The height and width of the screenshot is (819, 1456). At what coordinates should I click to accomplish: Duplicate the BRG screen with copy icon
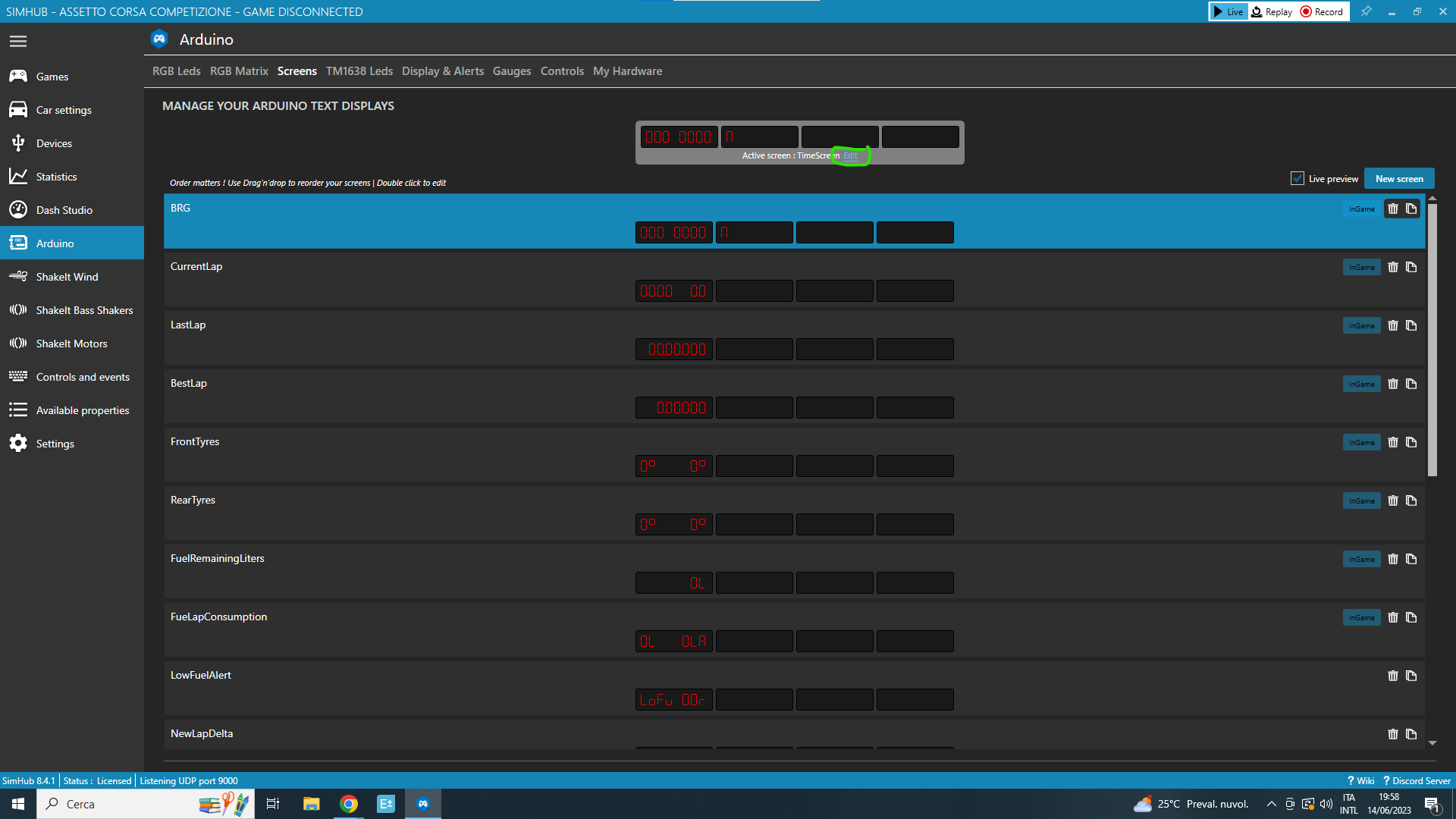coord(1411,209)
